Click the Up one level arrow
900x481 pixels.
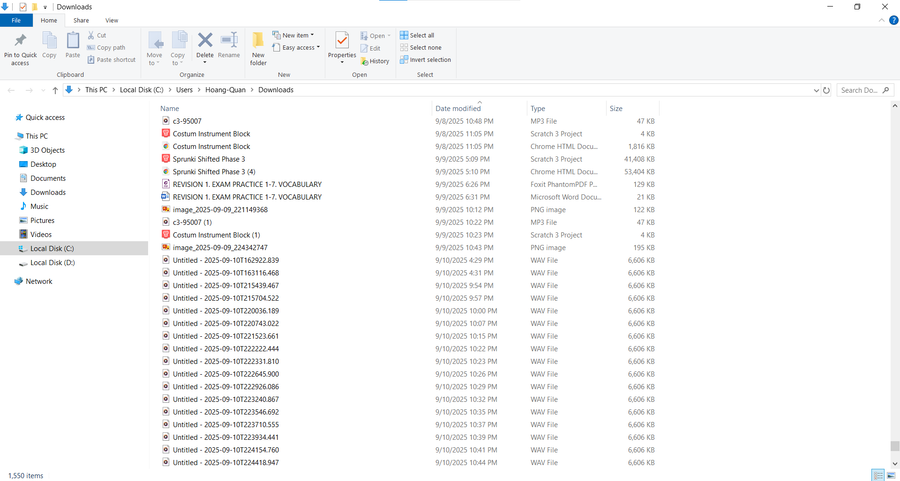(55, 90)
